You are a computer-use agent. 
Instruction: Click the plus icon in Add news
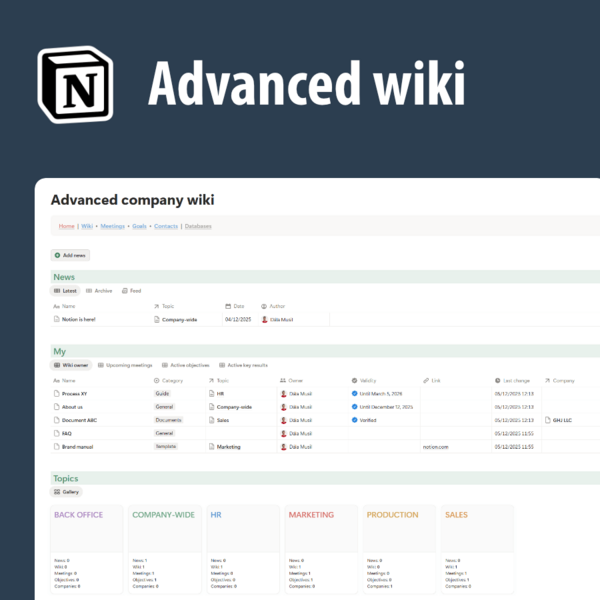(57, 255)
